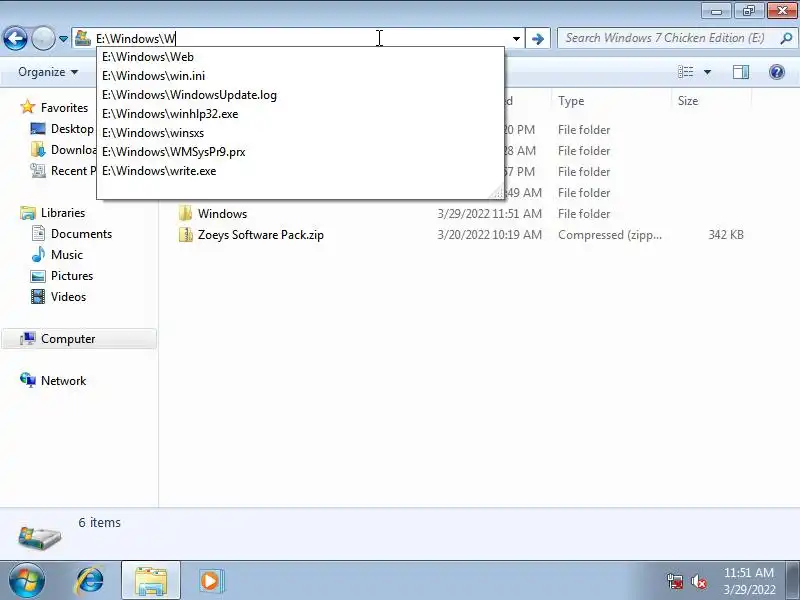Expand the address bar history dropdown

(516, 39)
